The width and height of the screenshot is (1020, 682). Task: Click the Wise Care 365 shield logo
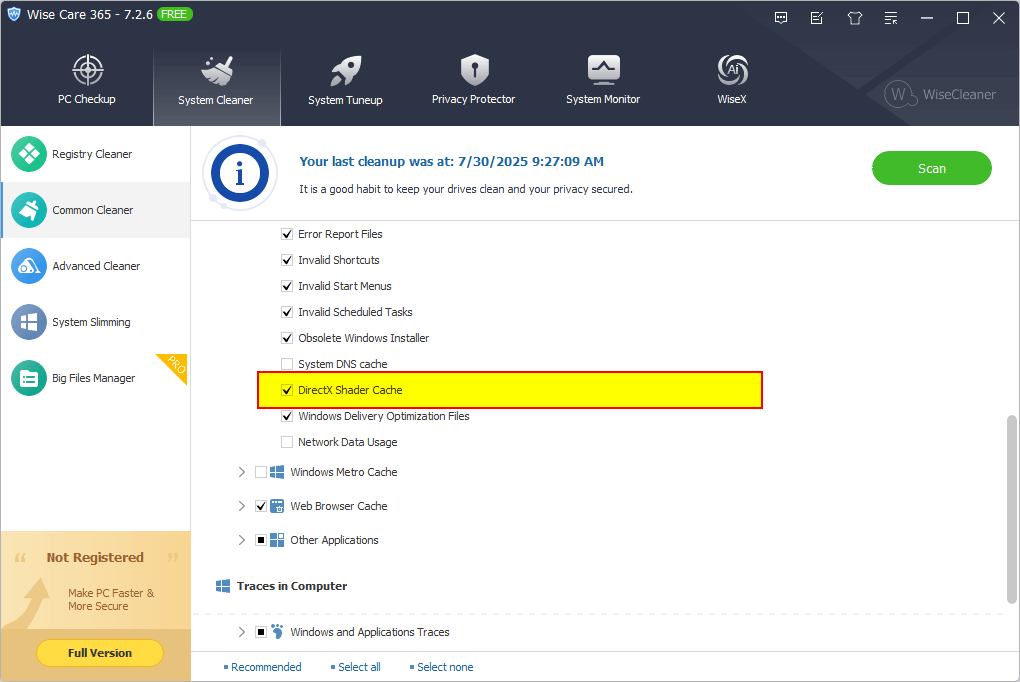14,14
